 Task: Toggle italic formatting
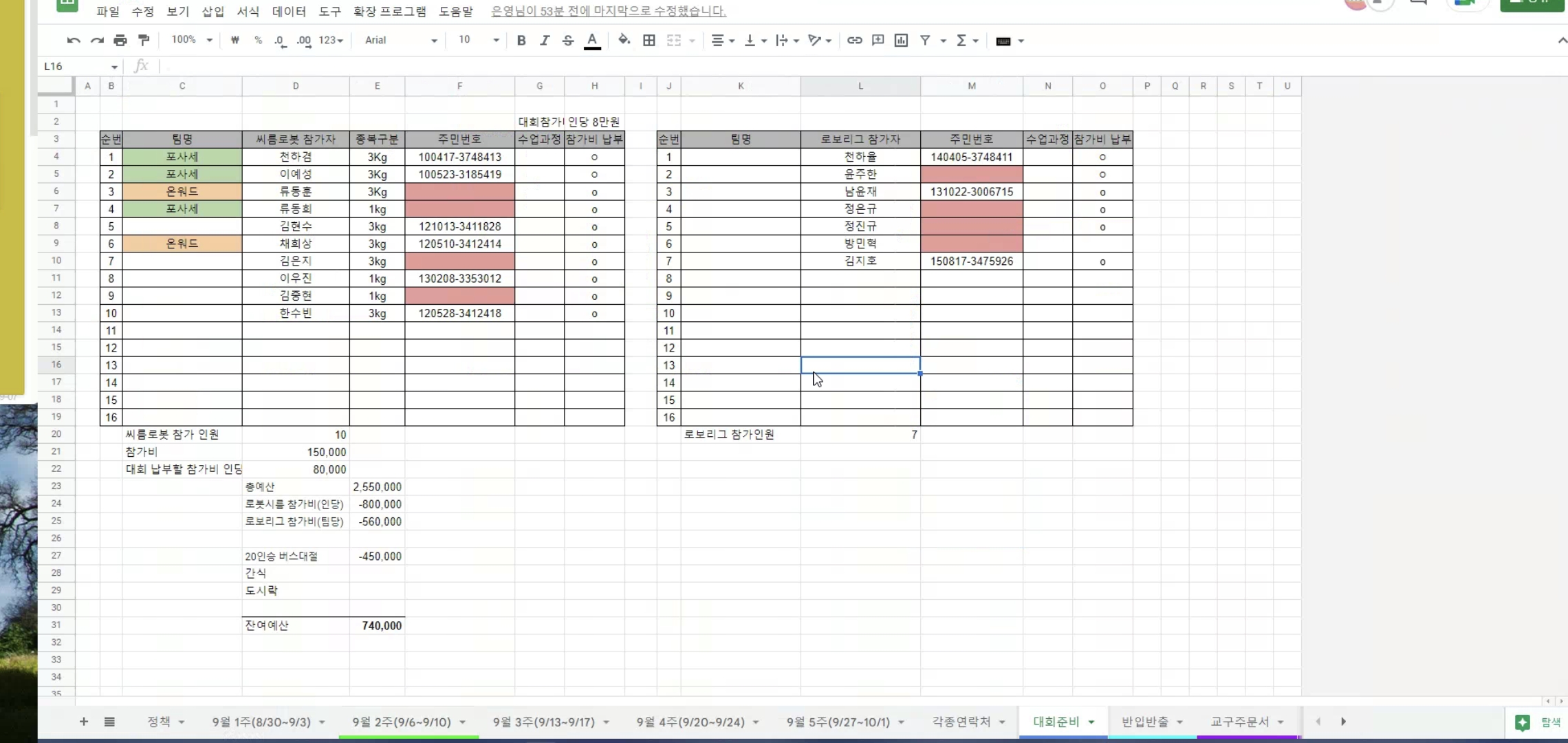point(545,41)
